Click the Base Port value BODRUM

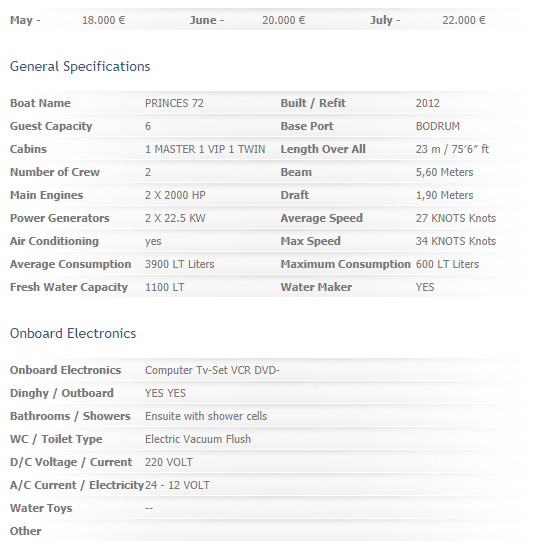pyautogui.click(x=438, y=126)
